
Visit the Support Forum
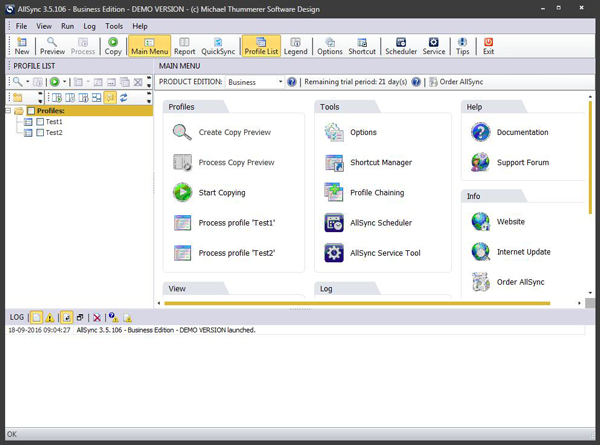tap(510, 162)
